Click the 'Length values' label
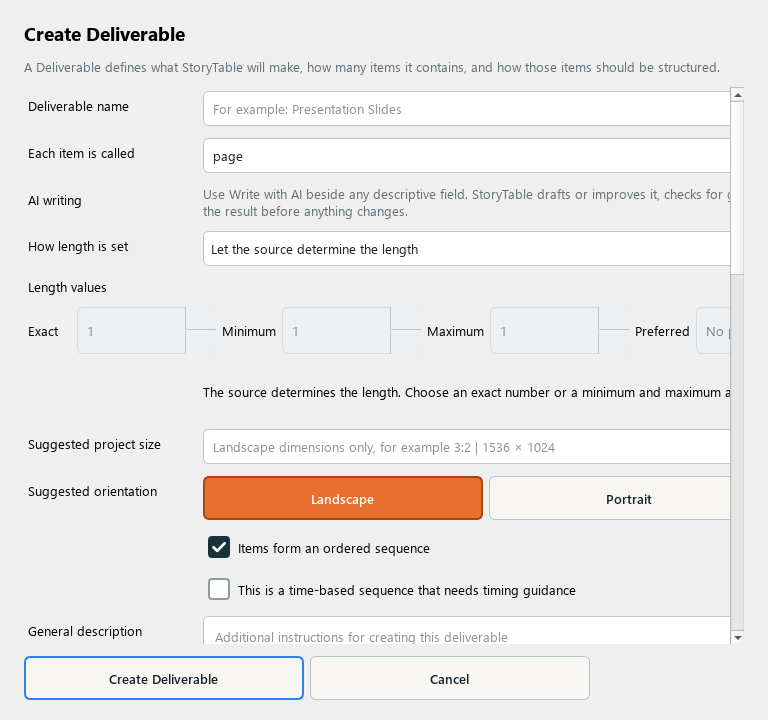The width and height of the screenshot is (768, 720). (67, 288)
